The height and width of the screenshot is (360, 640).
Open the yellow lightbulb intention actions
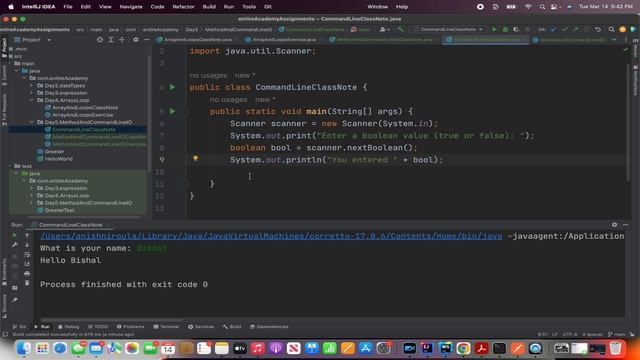pyautogui.click(x=196, y=158)
